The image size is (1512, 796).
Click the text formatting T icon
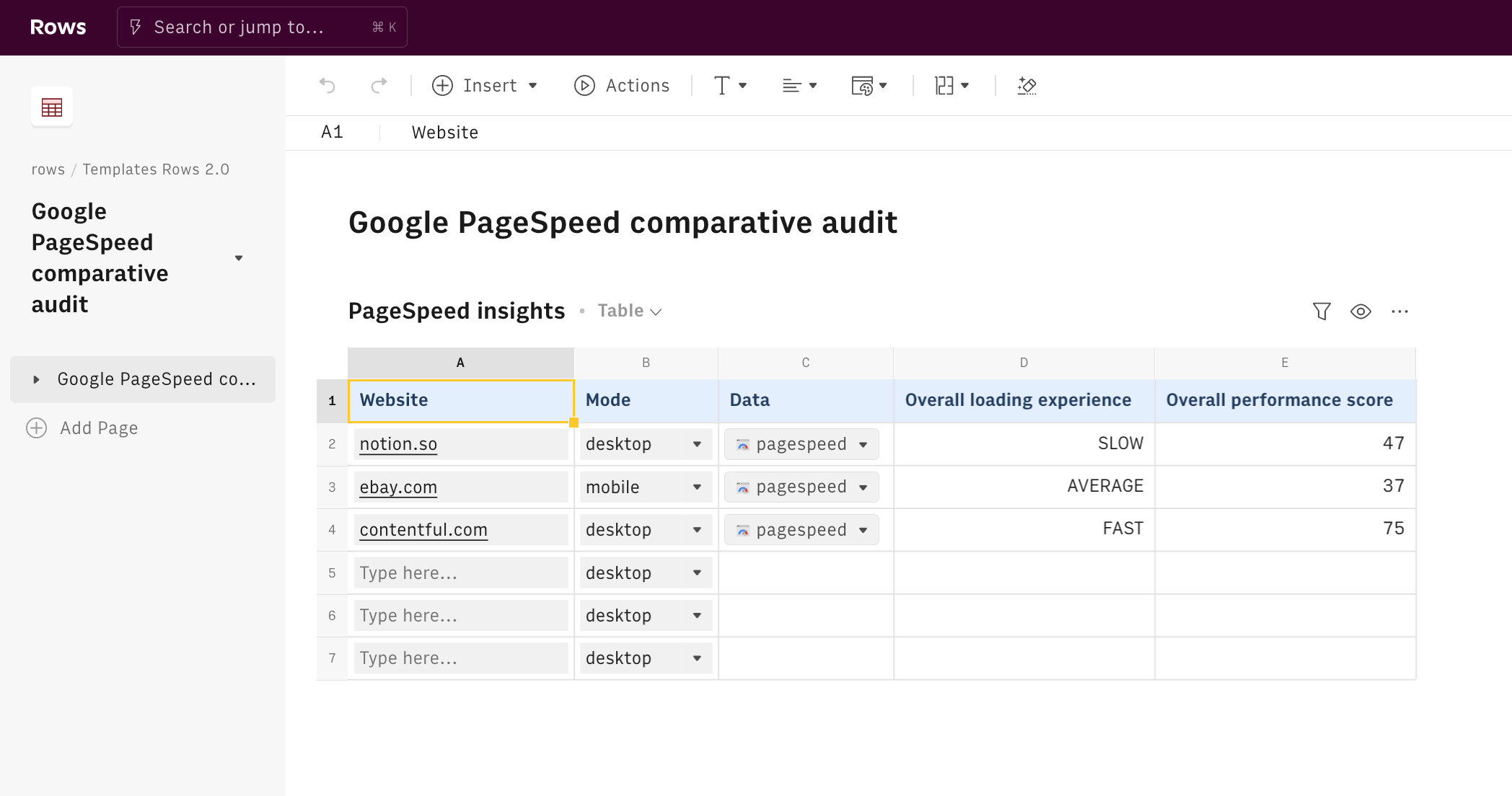(722, 84)
